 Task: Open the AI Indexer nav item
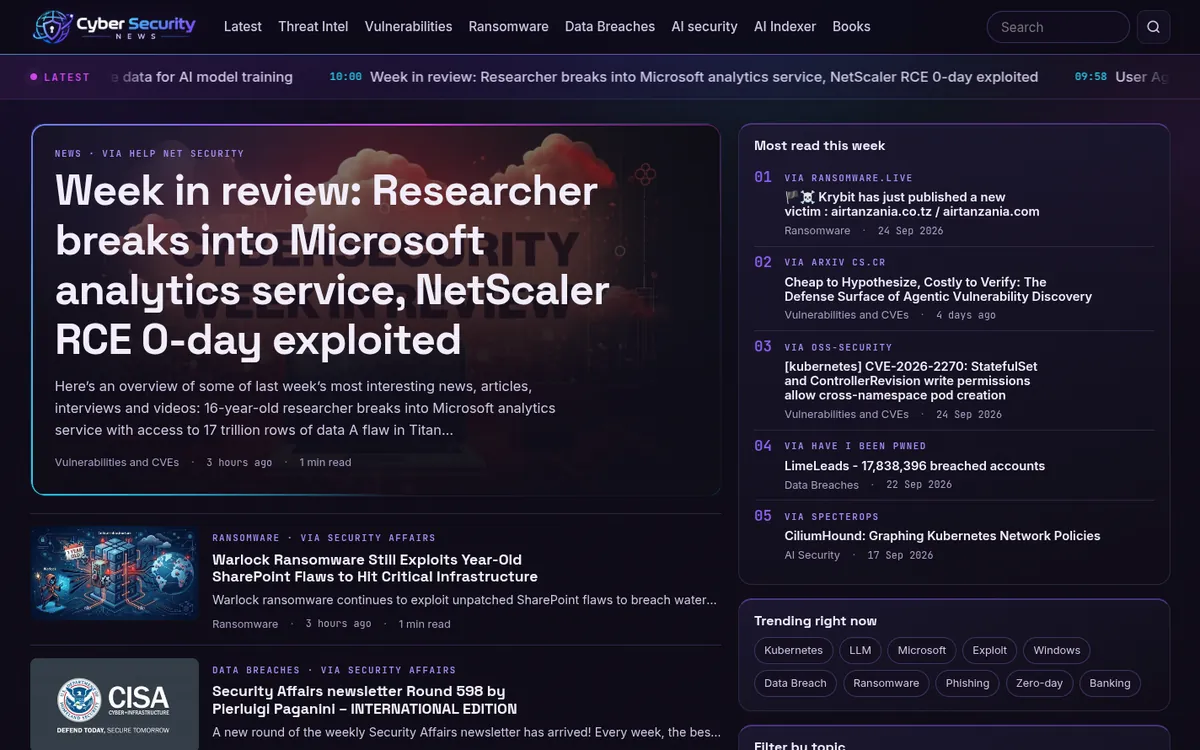[785, 27]
